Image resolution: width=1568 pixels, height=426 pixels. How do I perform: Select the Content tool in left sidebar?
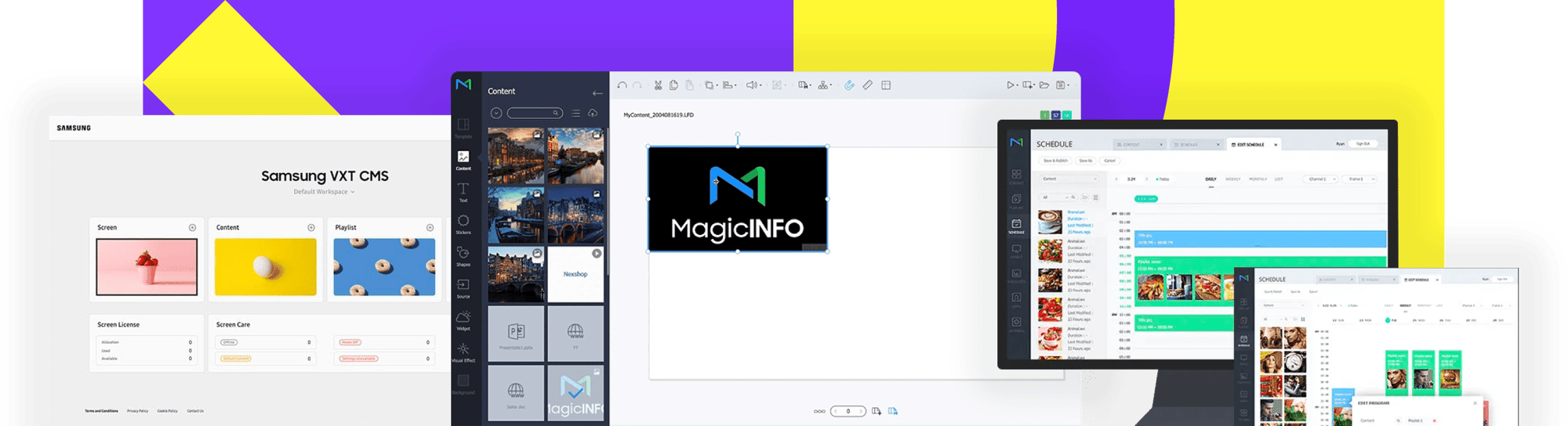pos(463,161)
